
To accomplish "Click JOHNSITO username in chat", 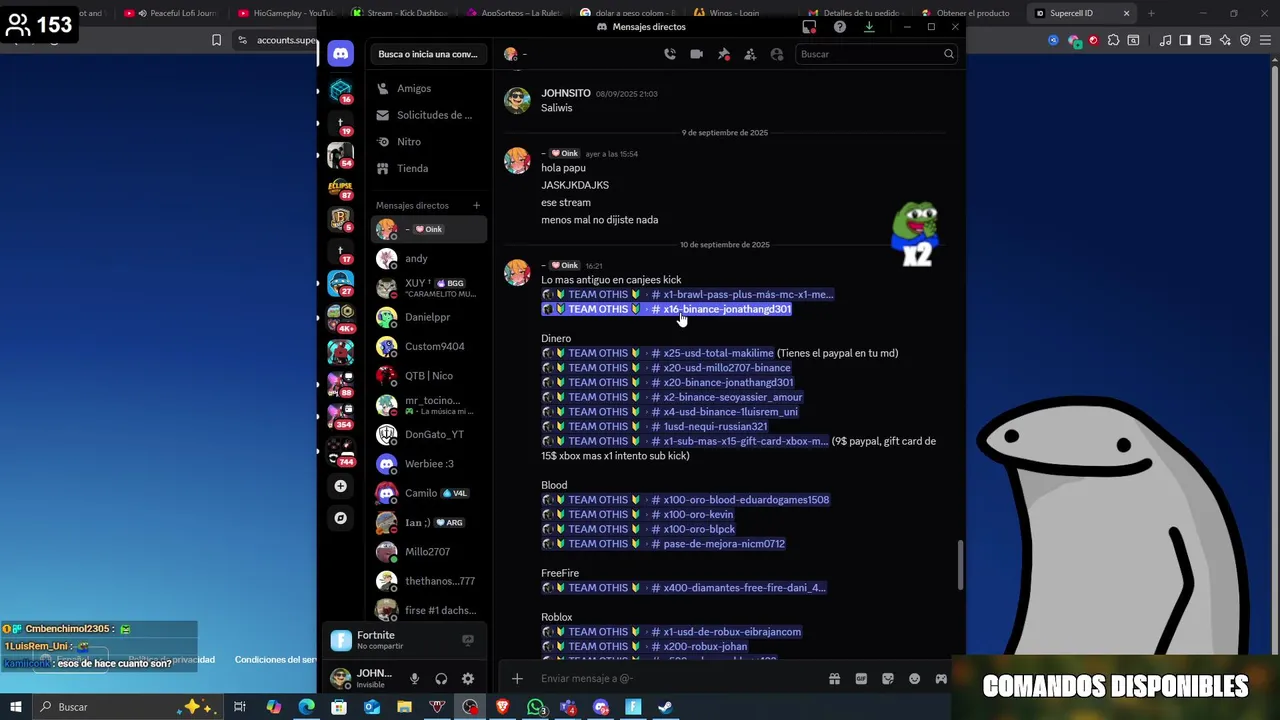I will coord(566,93).
